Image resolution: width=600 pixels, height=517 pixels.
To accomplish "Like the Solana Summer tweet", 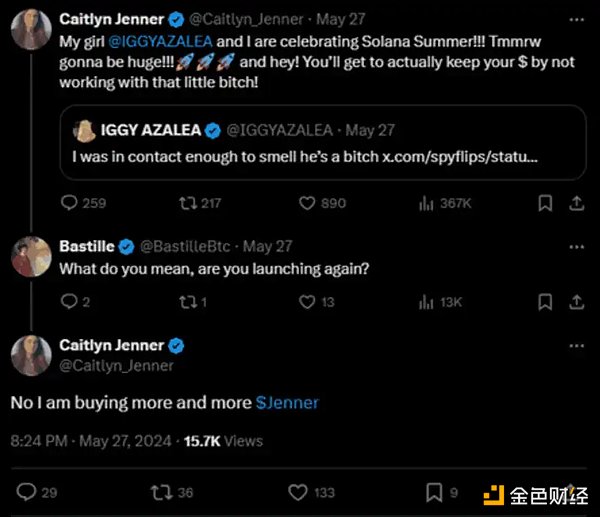I will tap(308, 203).
